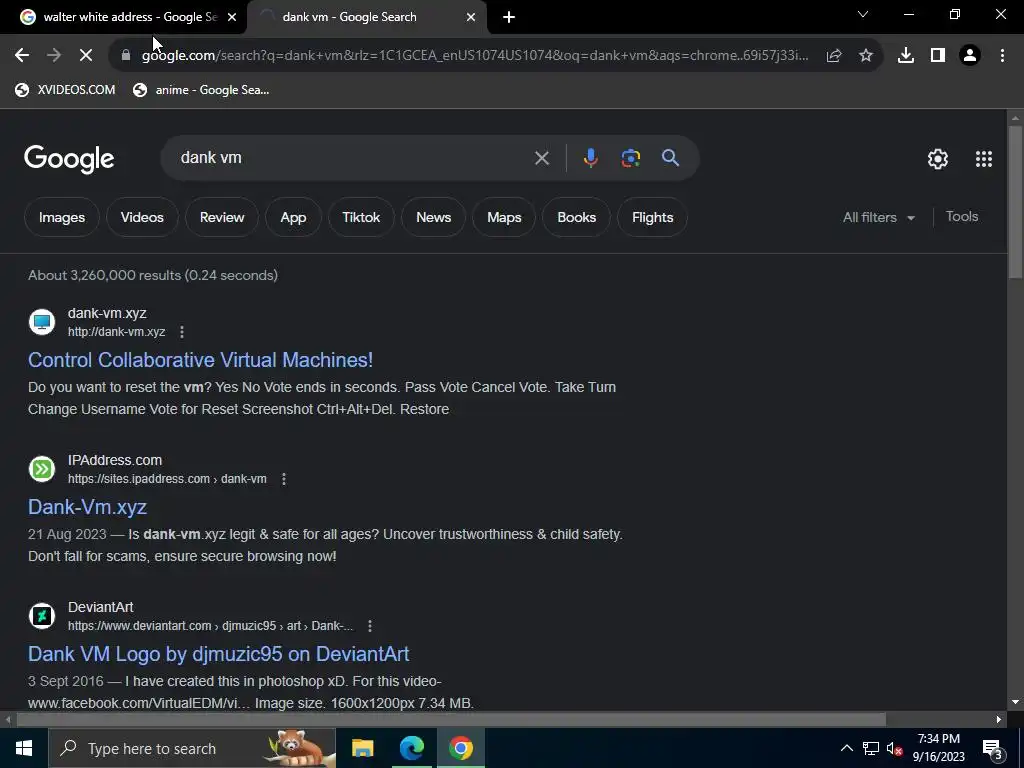This screenshot has width=1024, height=768.
Task: Switch to News results
Action: [434, 217]
